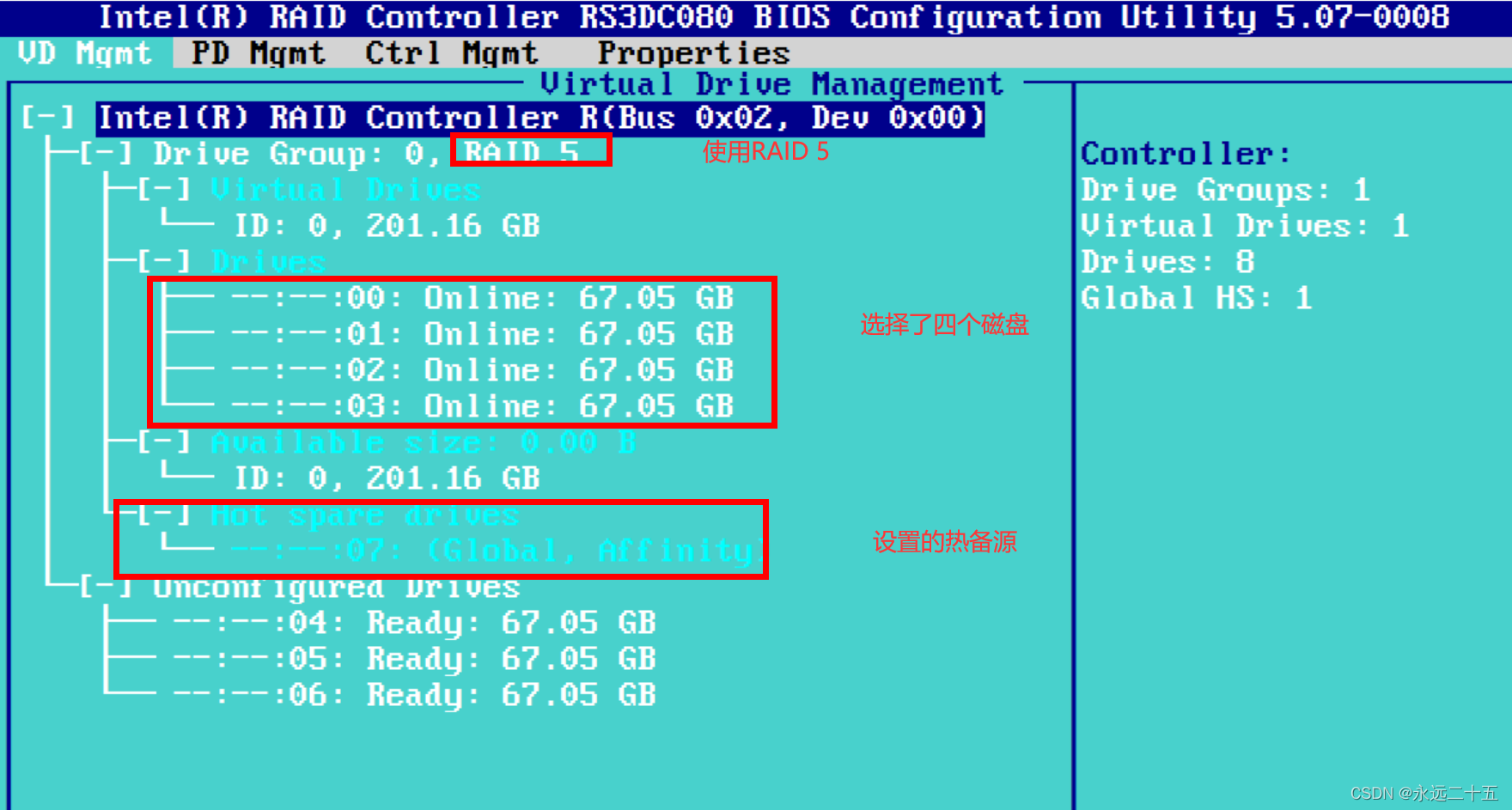Select Drive Group: 0, RAID 5
The width and height of the screenshot is (1512, 810).
coord(366,154)
